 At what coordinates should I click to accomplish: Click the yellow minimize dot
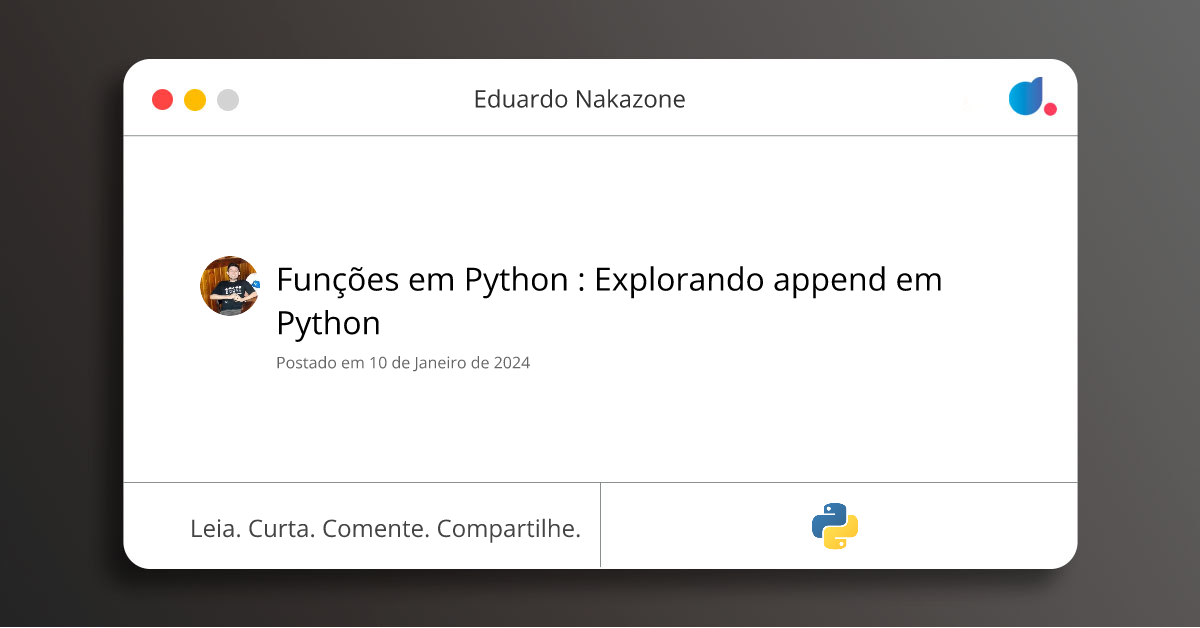coord(195,100)
